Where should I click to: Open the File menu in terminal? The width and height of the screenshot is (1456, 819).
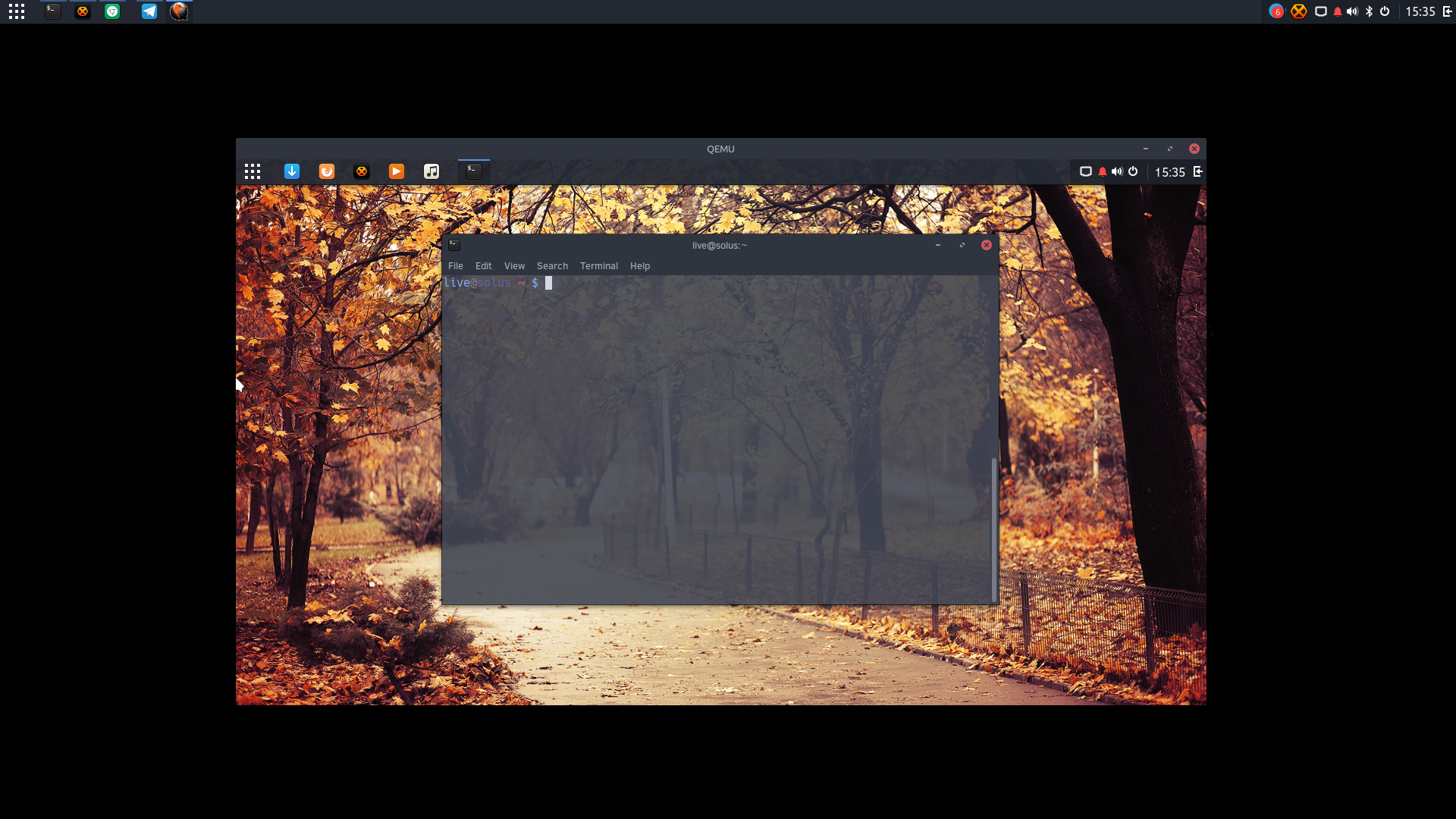click(456, 266)
